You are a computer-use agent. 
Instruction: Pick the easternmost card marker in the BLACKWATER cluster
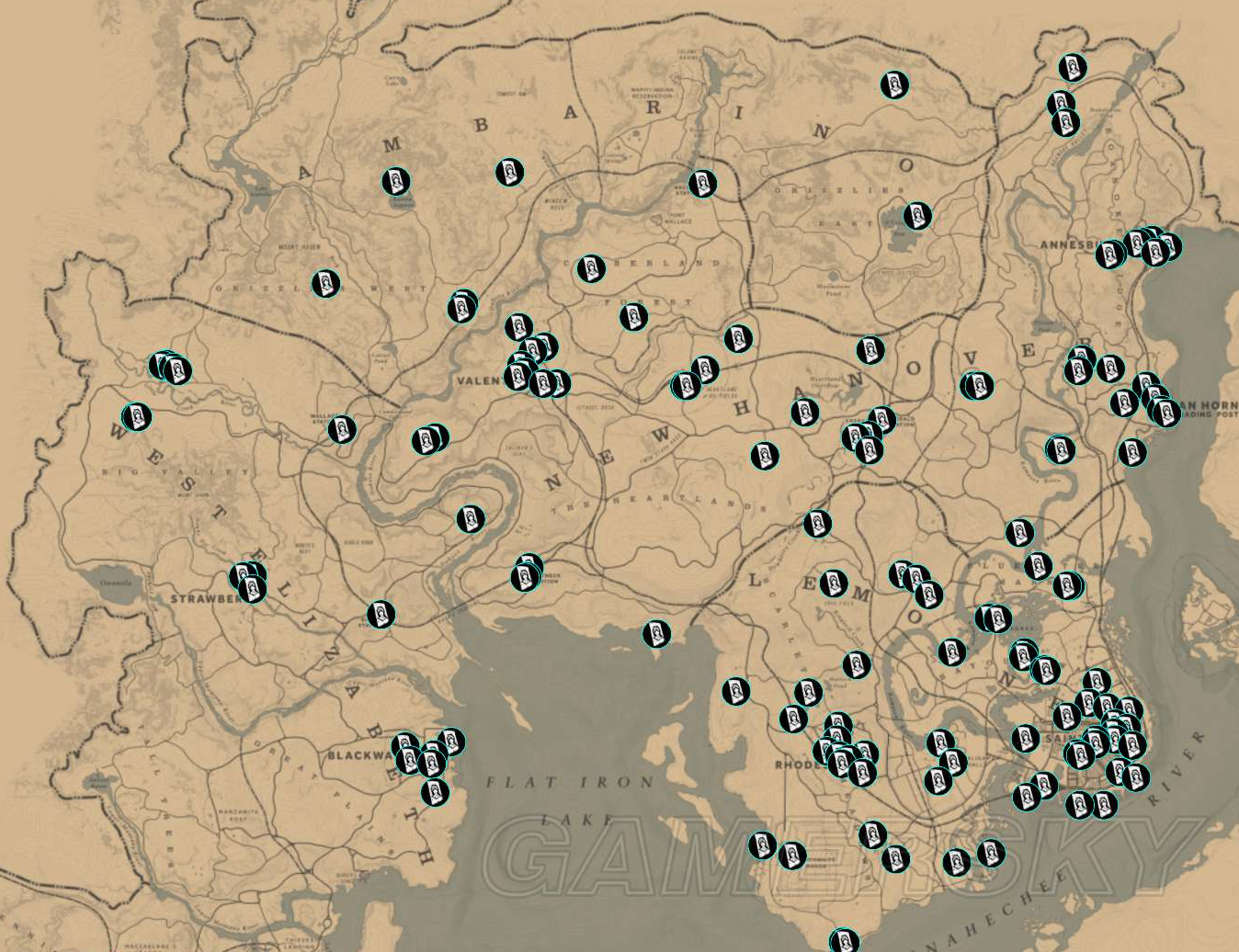[x=450, y=742]
